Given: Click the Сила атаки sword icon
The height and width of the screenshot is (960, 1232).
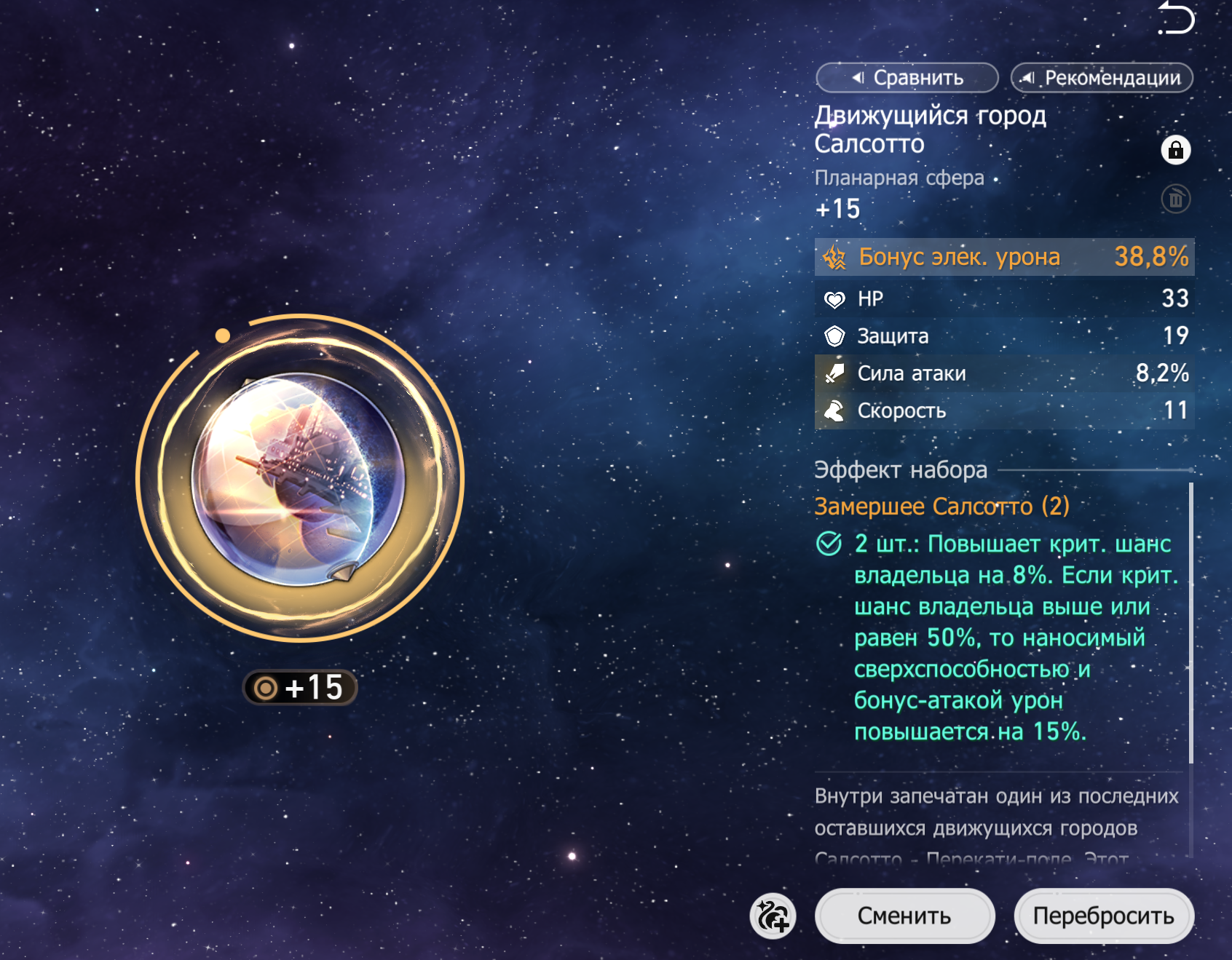Looking at the screenshot, I should coord(834,373).
